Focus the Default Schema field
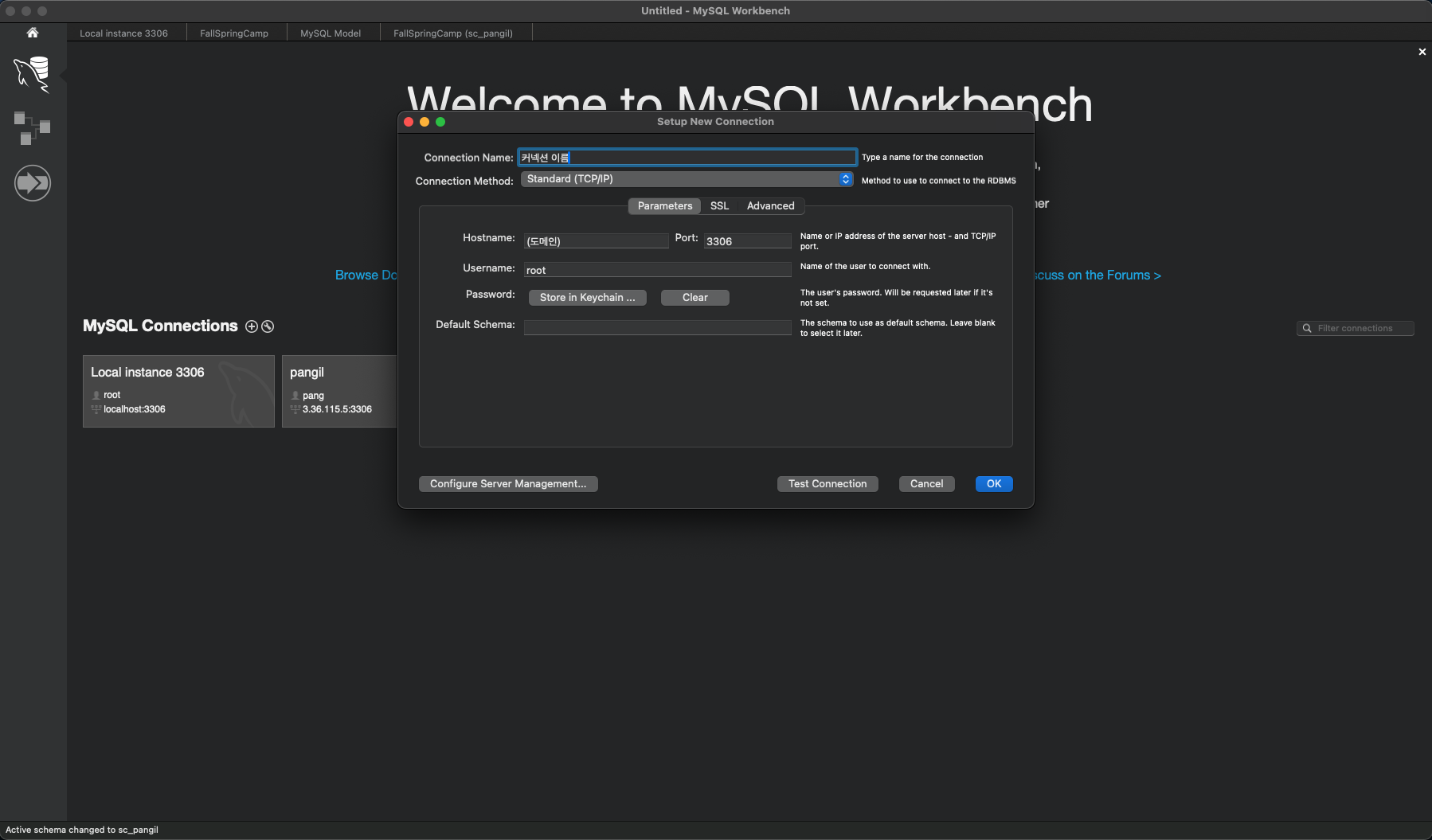 pos(658,327)
